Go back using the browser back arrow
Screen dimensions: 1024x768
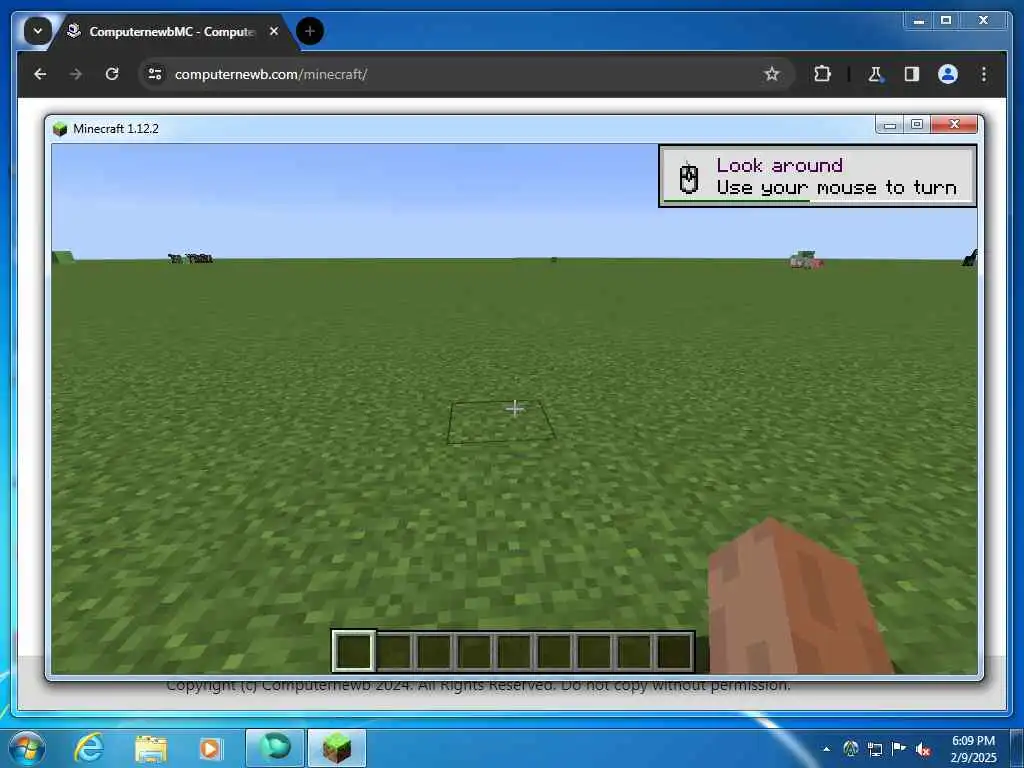click(40, 74)
